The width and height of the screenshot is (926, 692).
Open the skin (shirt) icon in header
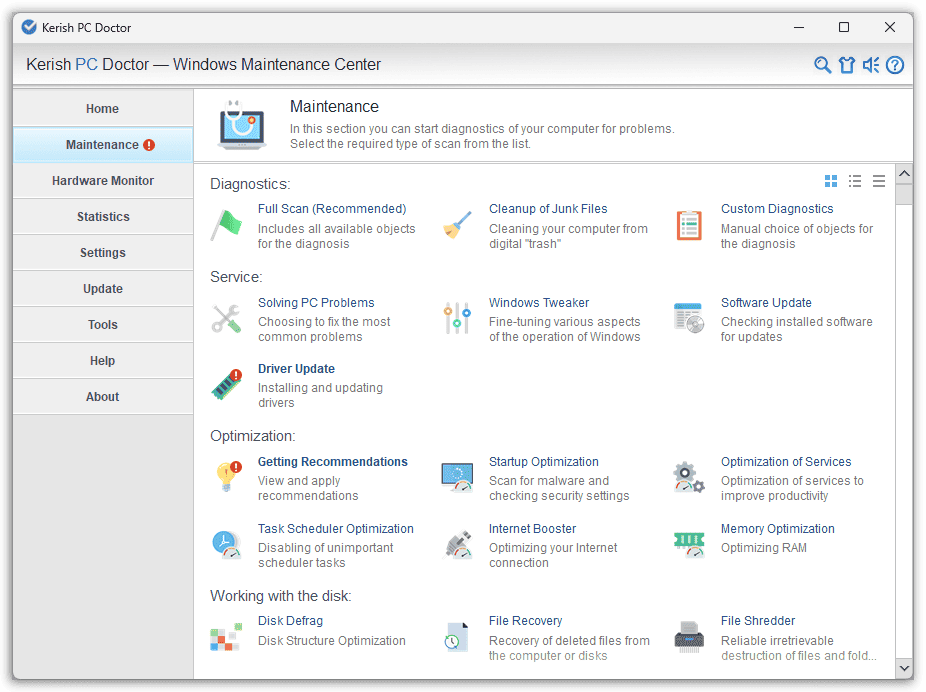(847, 65)
